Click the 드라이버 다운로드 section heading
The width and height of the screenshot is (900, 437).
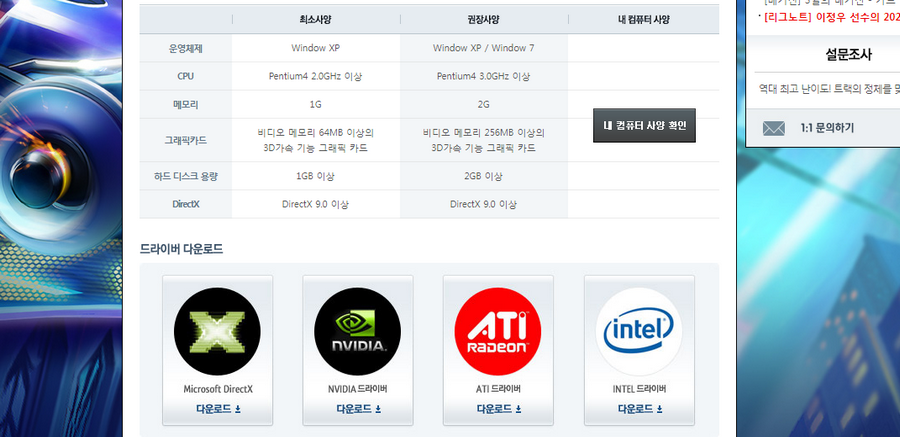(181, 249)
